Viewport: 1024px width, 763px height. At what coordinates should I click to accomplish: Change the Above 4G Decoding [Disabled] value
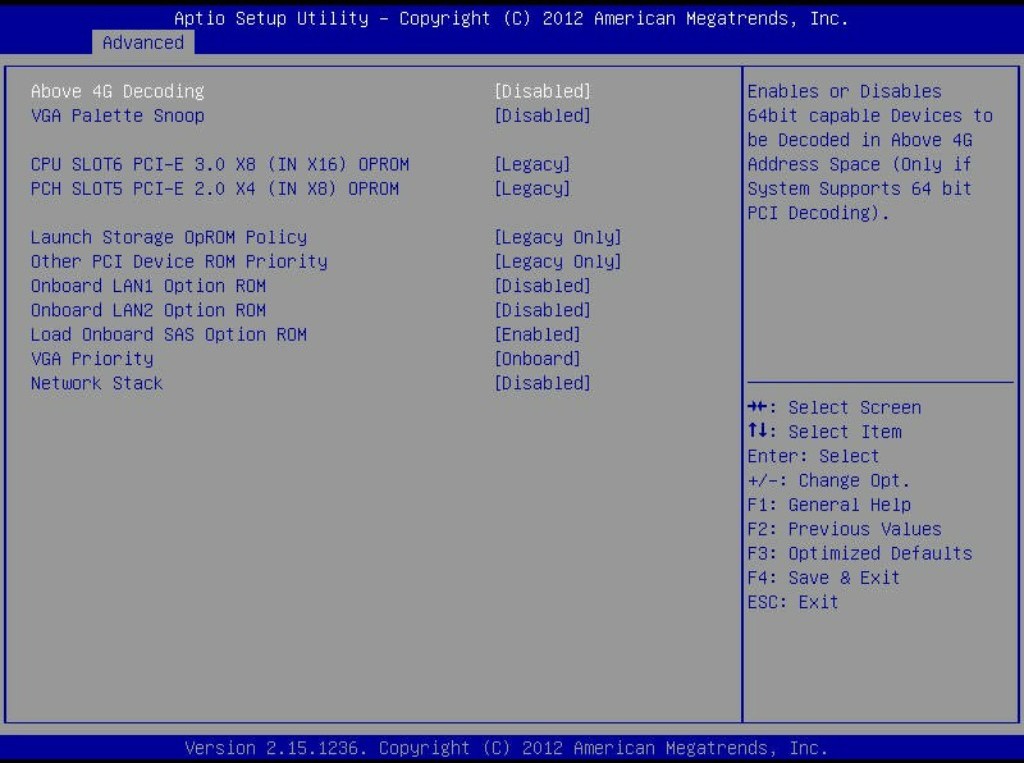[x=542, y=91]
